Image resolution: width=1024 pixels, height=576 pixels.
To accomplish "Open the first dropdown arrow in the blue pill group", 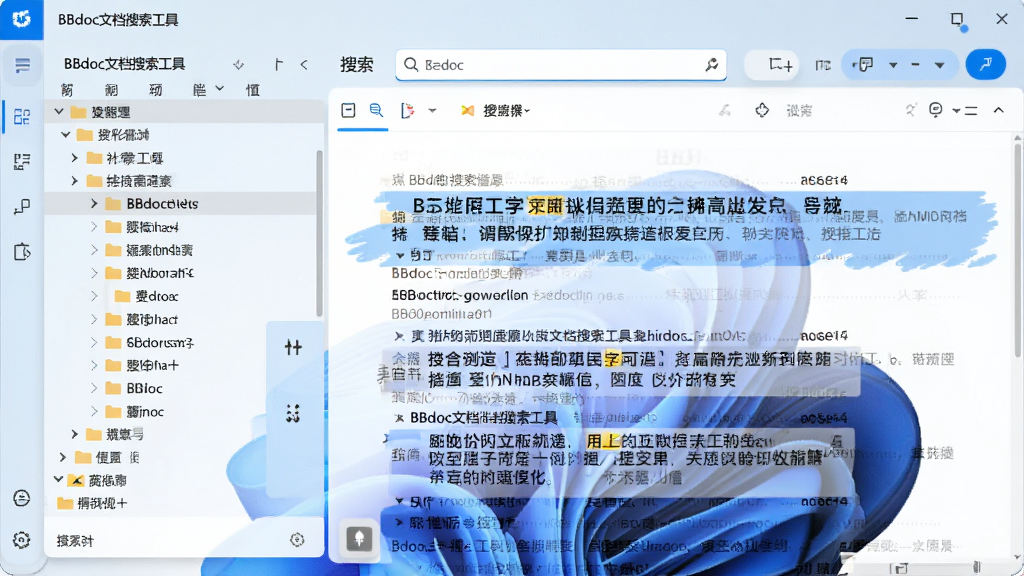I will [x=893, y=65].
